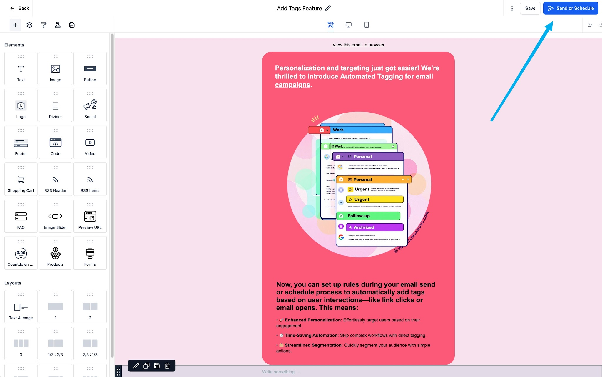Edit the campaign name with pencil icon
Viewport: 602px width, 377px height.
point(328,8)
